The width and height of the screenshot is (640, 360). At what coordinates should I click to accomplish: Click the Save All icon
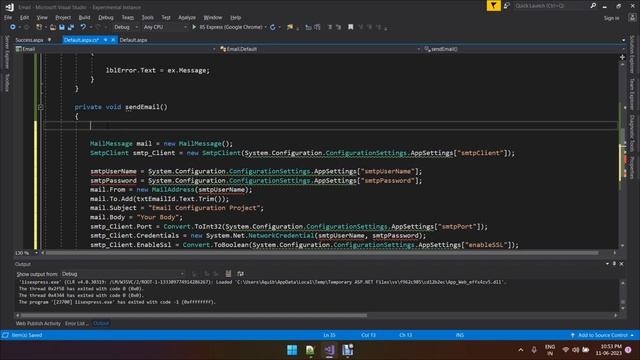click(71, 27)
